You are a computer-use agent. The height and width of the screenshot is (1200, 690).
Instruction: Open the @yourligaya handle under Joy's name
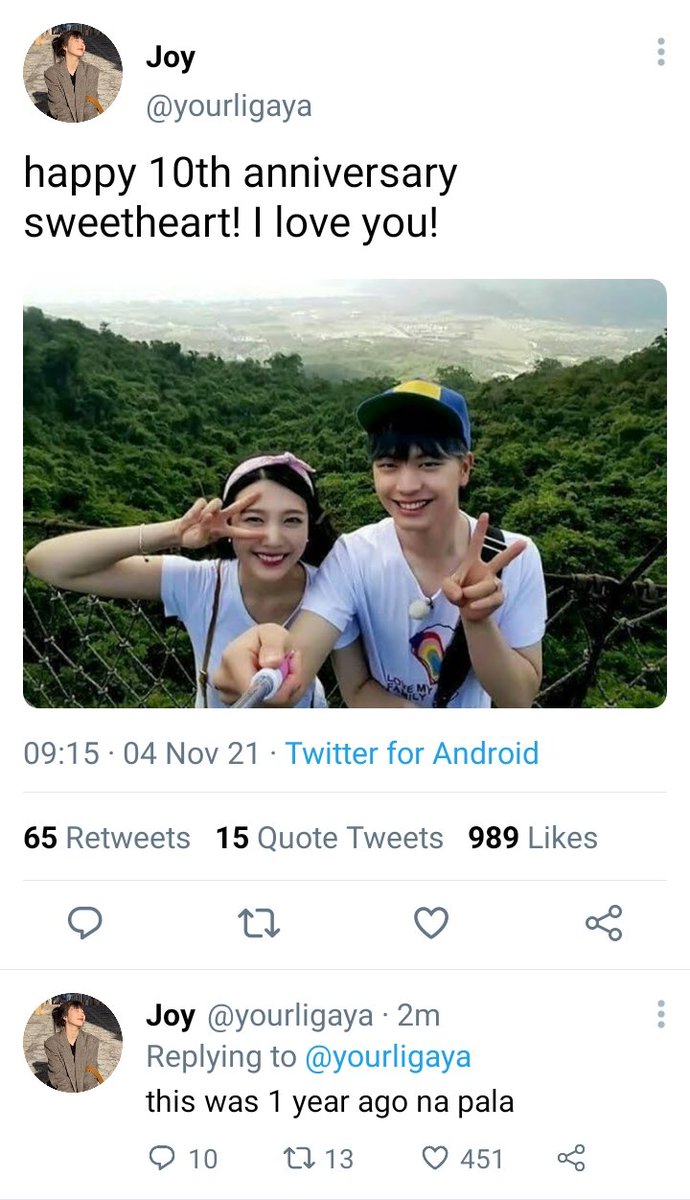(229, 106)
